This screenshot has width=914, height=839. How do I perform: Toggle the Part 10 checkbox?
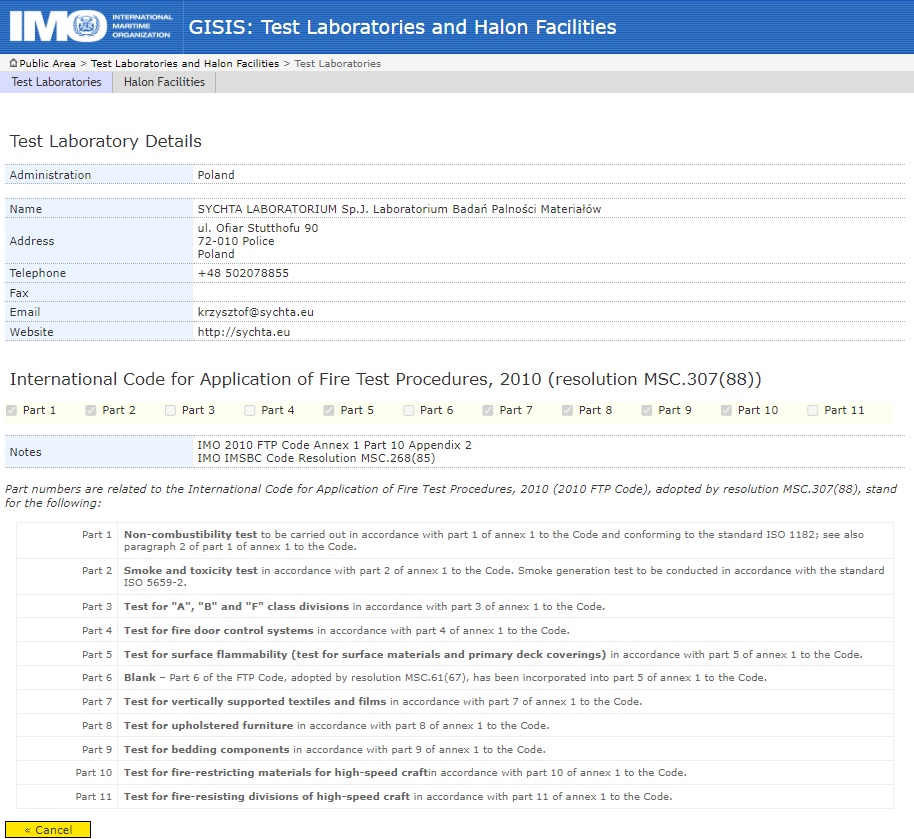726,410
